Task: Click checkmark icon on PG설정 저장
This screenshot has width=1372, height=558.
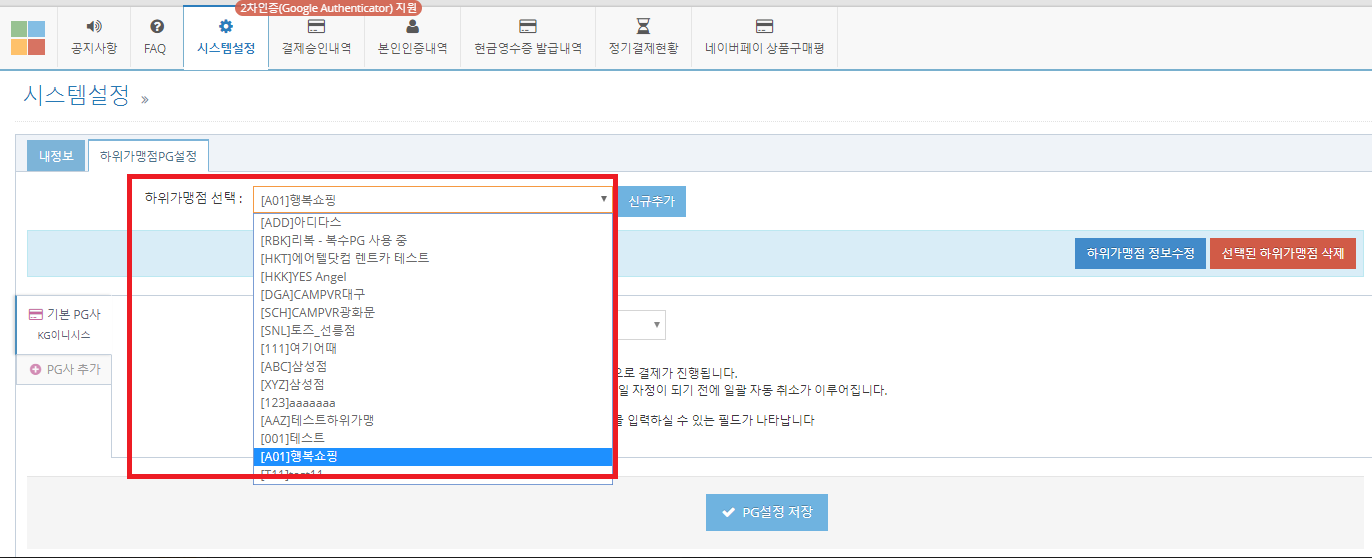Action: tap(727, 512)
